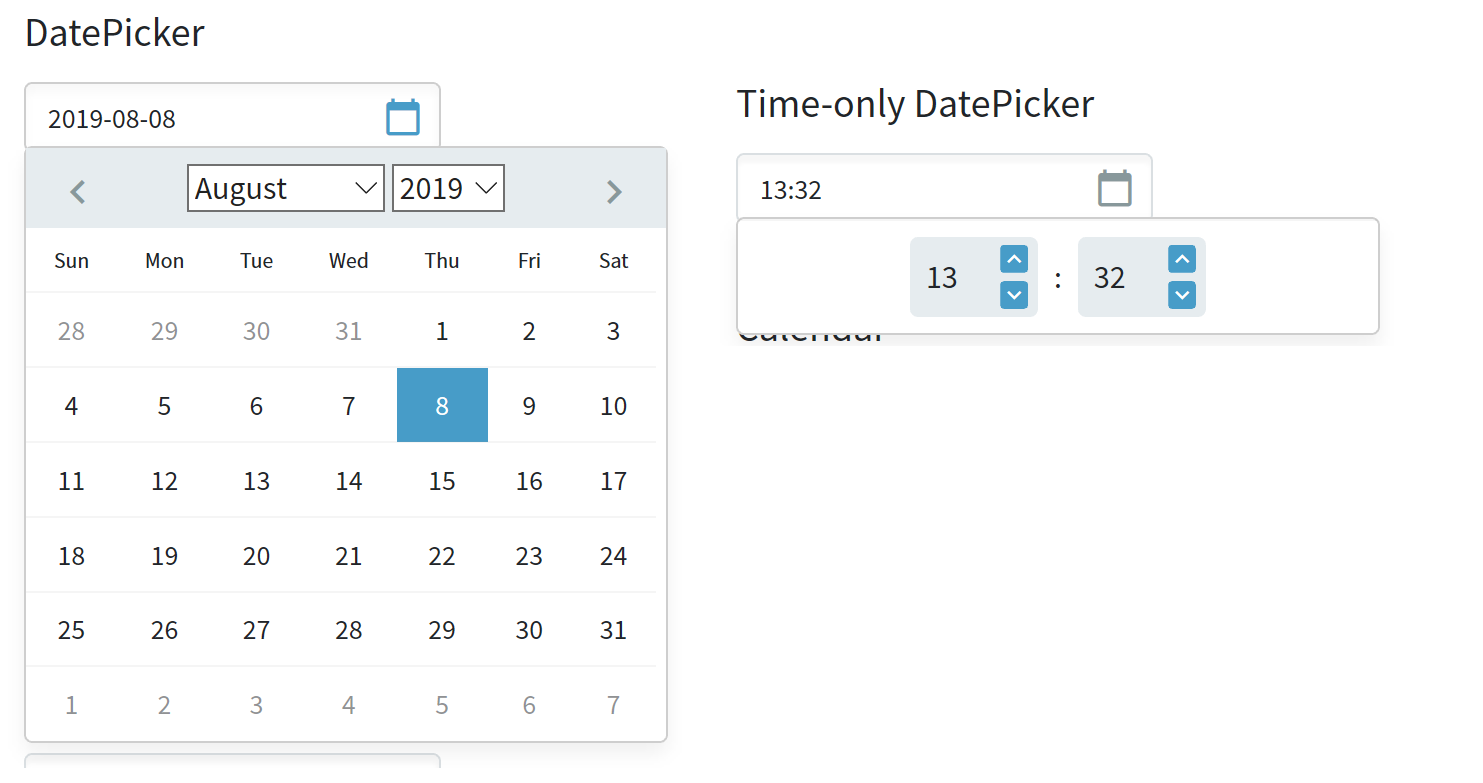Click the blue calendar icon in date field
This screenshot has width=1483, height=783.
tap(403, 118)
